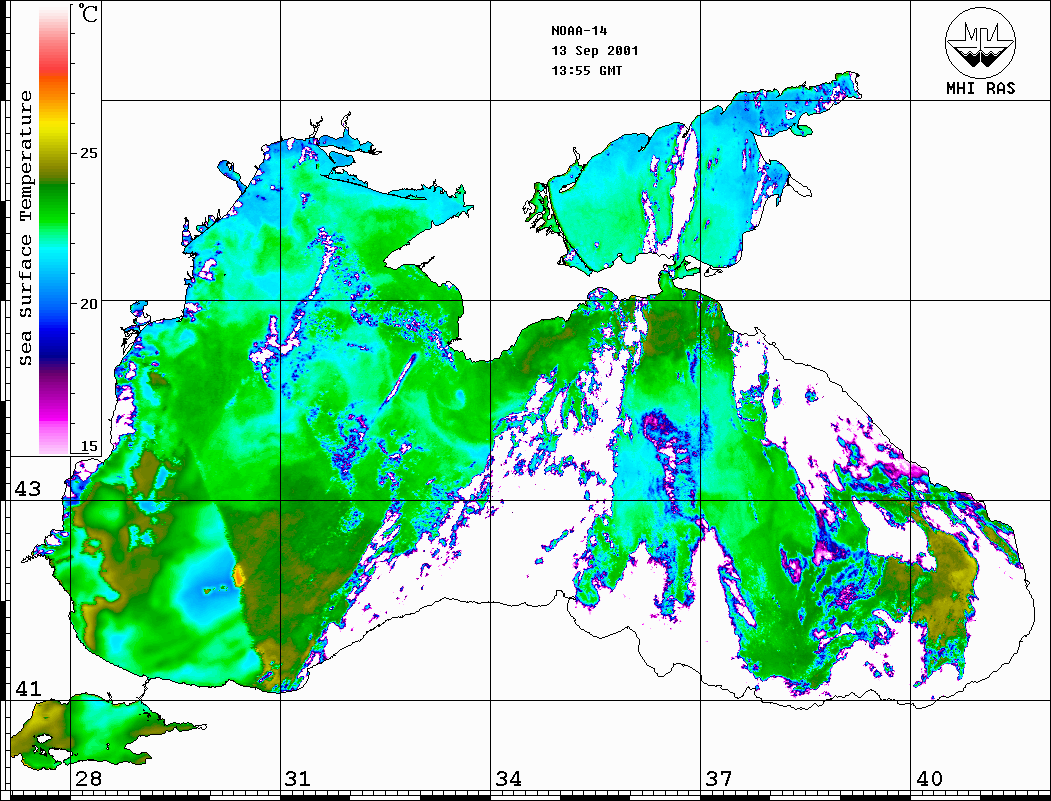The width and height of the screenshot is (1051, 801).
Task: Click the °C unit symbol above the scale
Action: click(89, 15)
